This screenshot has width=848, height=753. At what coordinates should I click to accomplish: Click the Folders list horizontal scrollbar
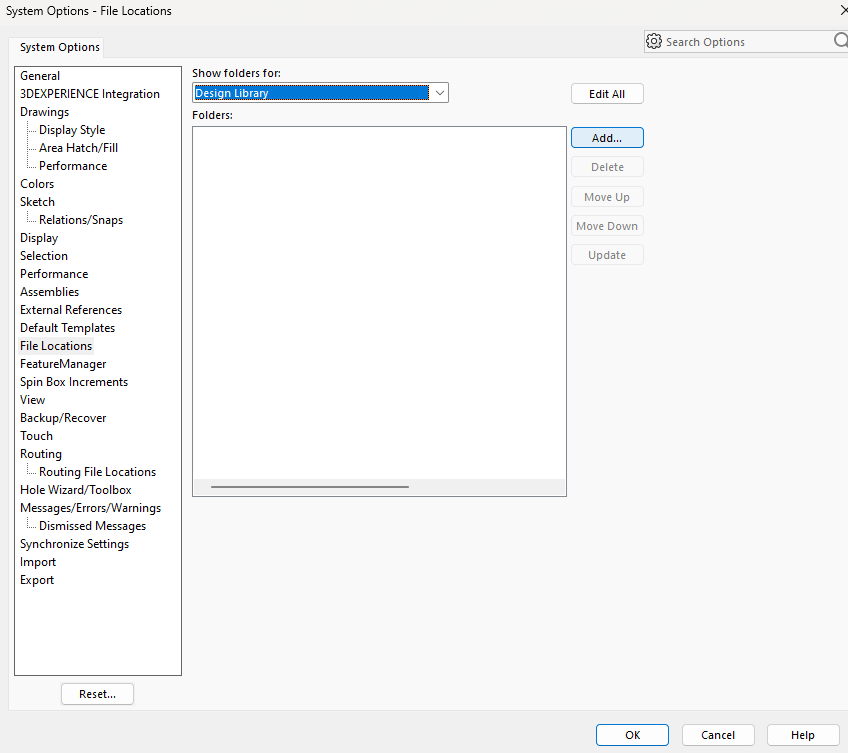[x=310, y=487]
